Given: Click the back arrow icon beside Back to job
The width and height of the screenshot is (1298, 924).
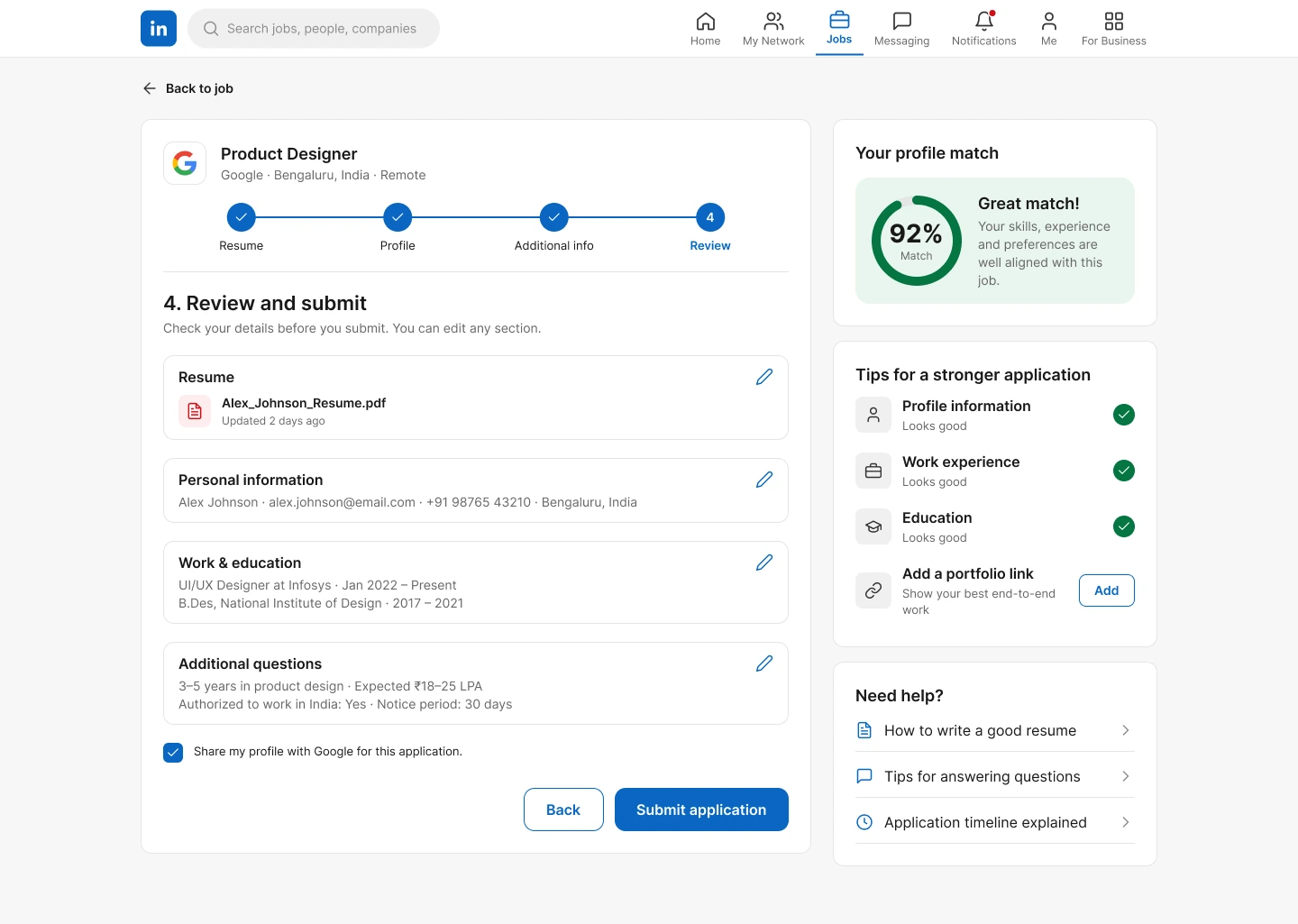Looking at the screenshot, I should click(x=150, y=88).
